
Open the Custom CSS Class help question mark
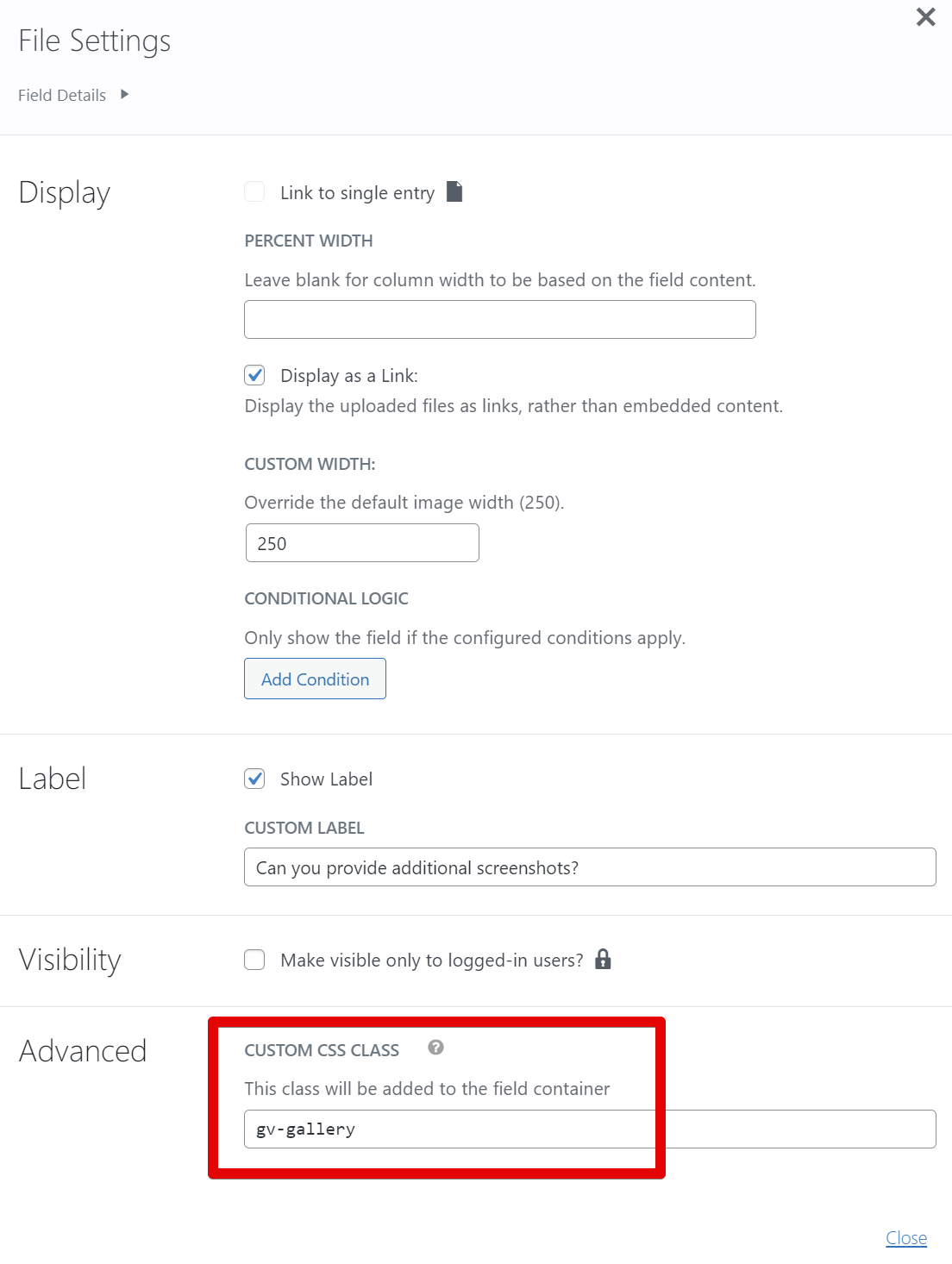coord(435,1048)
